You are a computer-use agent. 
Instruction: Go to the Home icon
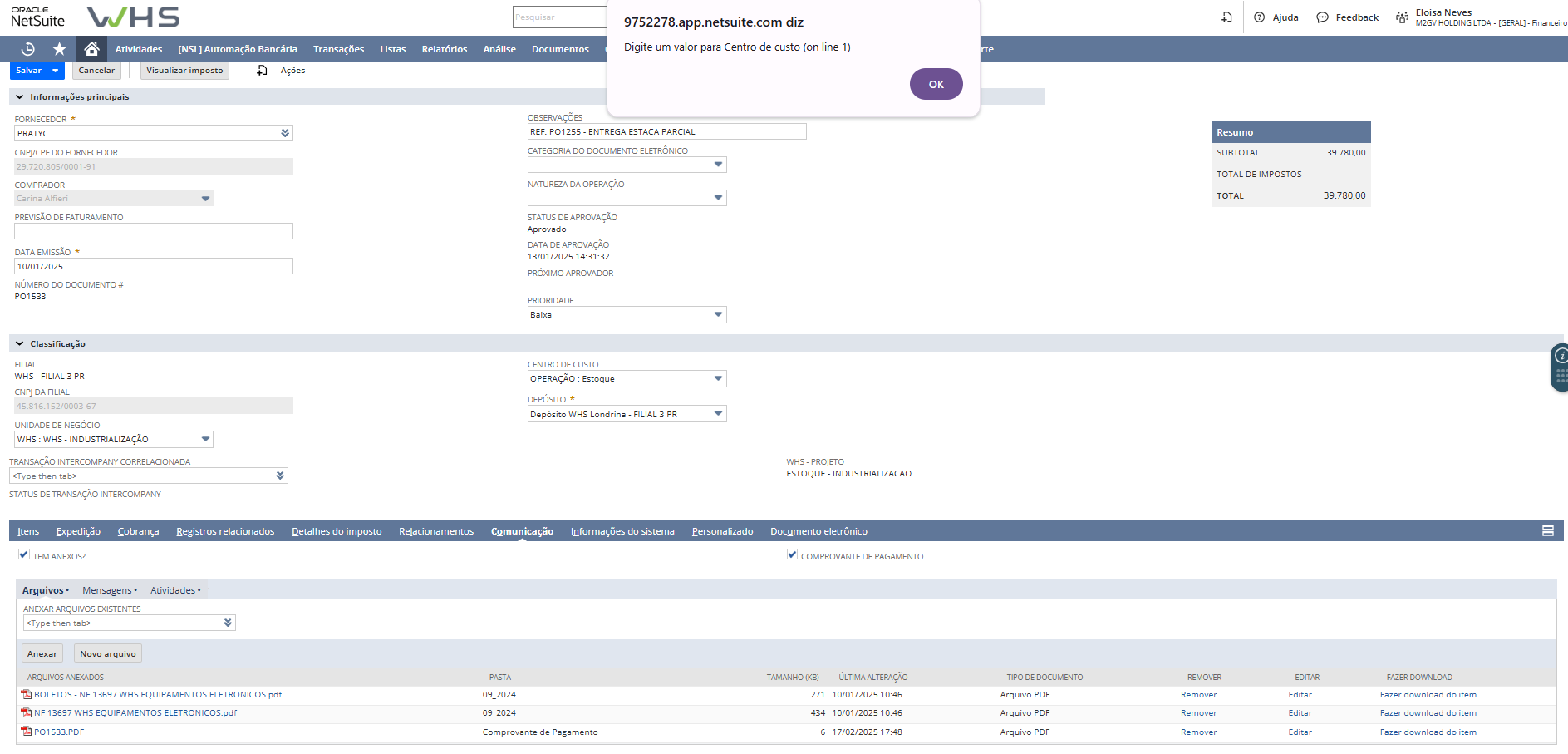tap(91, 49)
